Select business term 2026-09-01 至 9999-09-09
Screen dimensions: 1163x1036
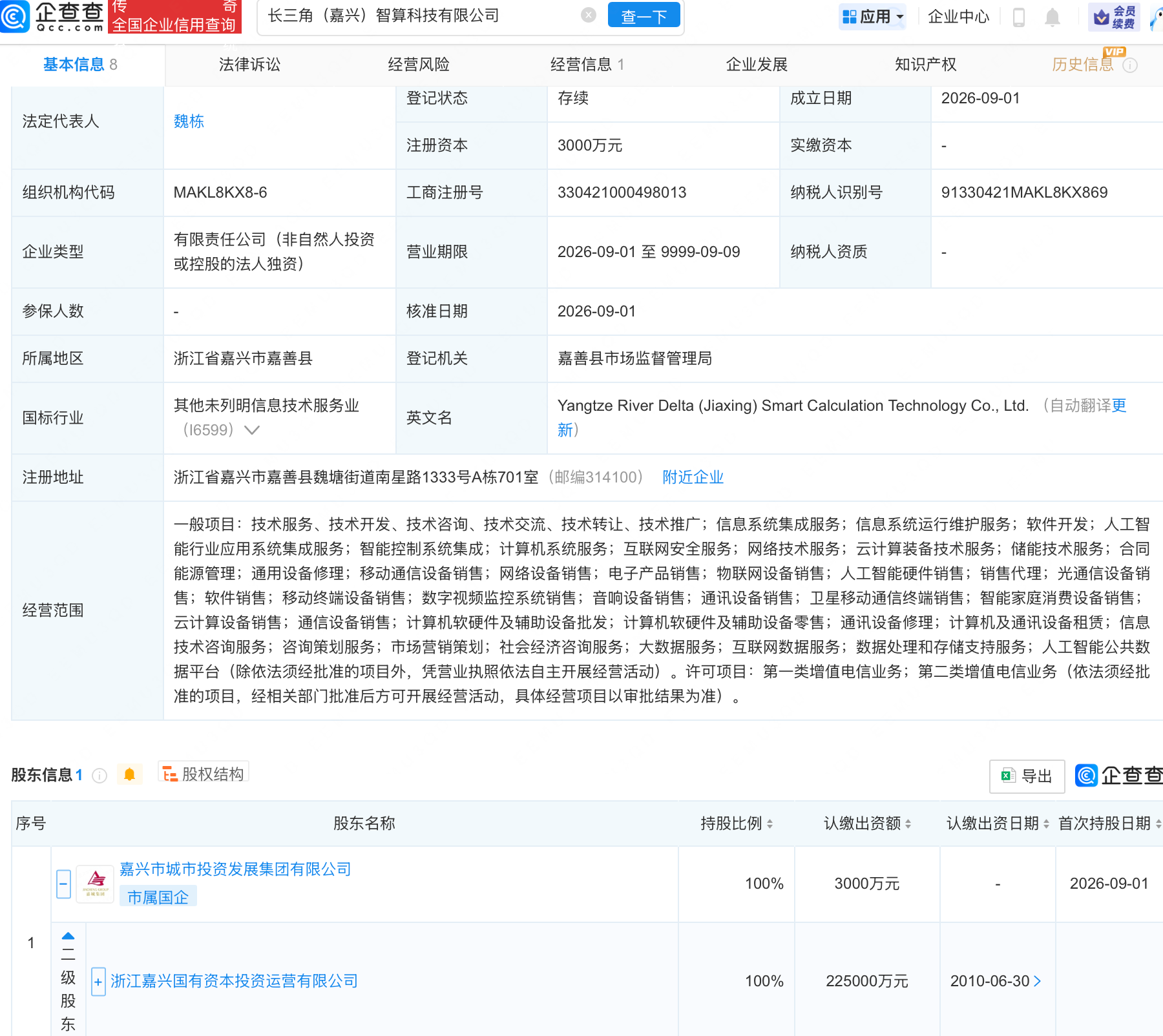(649, 252)
